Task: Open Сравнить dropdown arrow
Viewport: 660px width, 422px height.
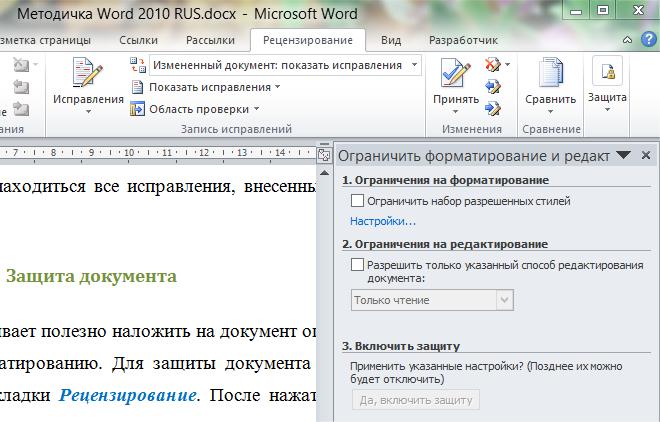Action: coord(551,112)
